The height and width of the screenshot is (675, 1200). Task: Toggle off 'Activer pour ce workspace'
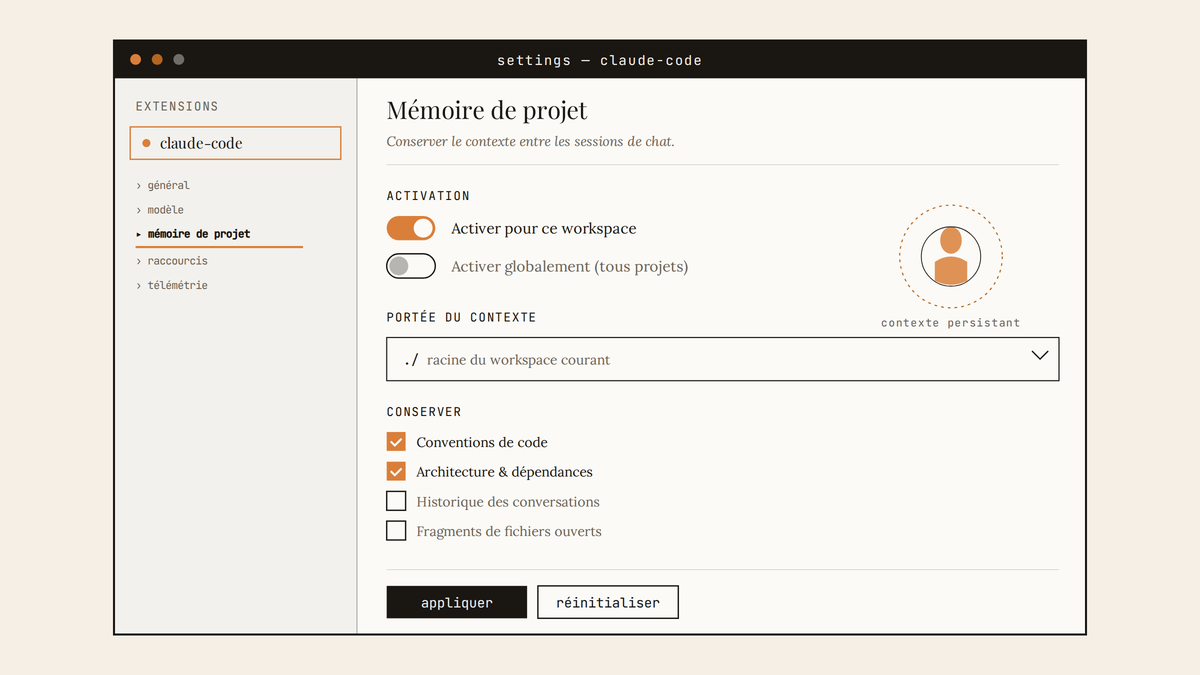tap(411, 228)
